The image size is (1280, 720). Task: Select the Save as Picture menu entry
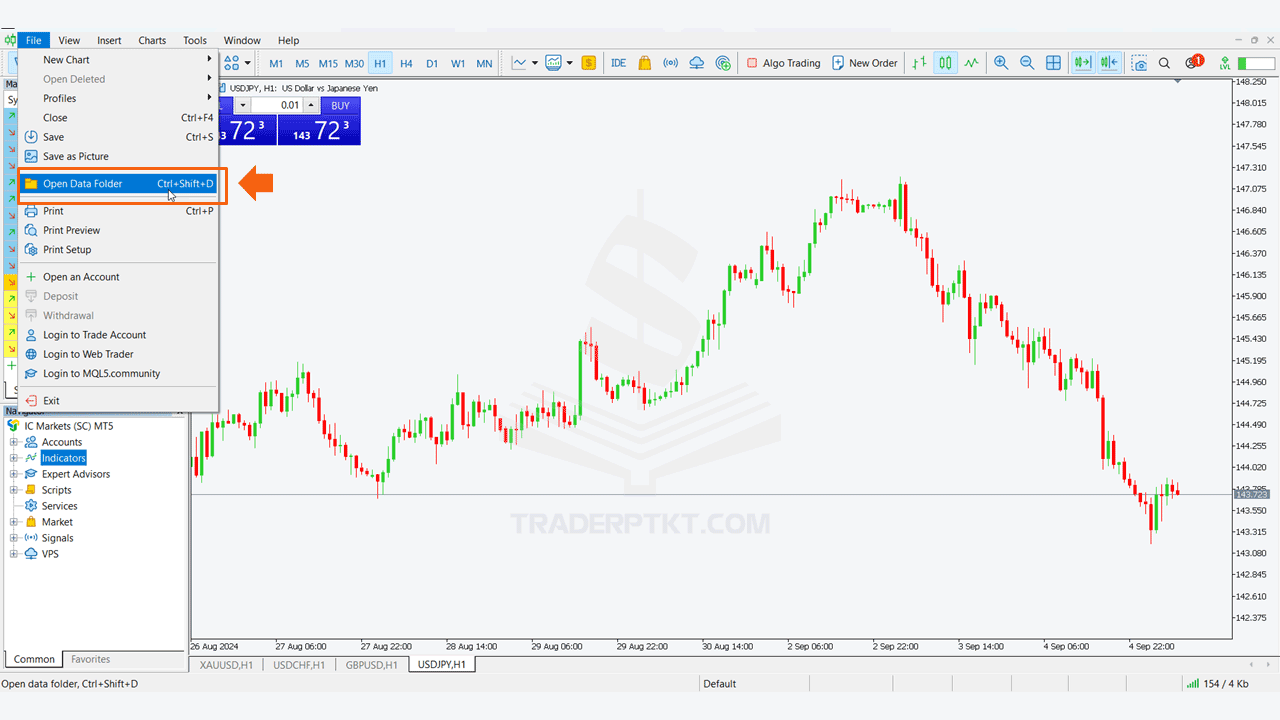[x=118, y=156]
